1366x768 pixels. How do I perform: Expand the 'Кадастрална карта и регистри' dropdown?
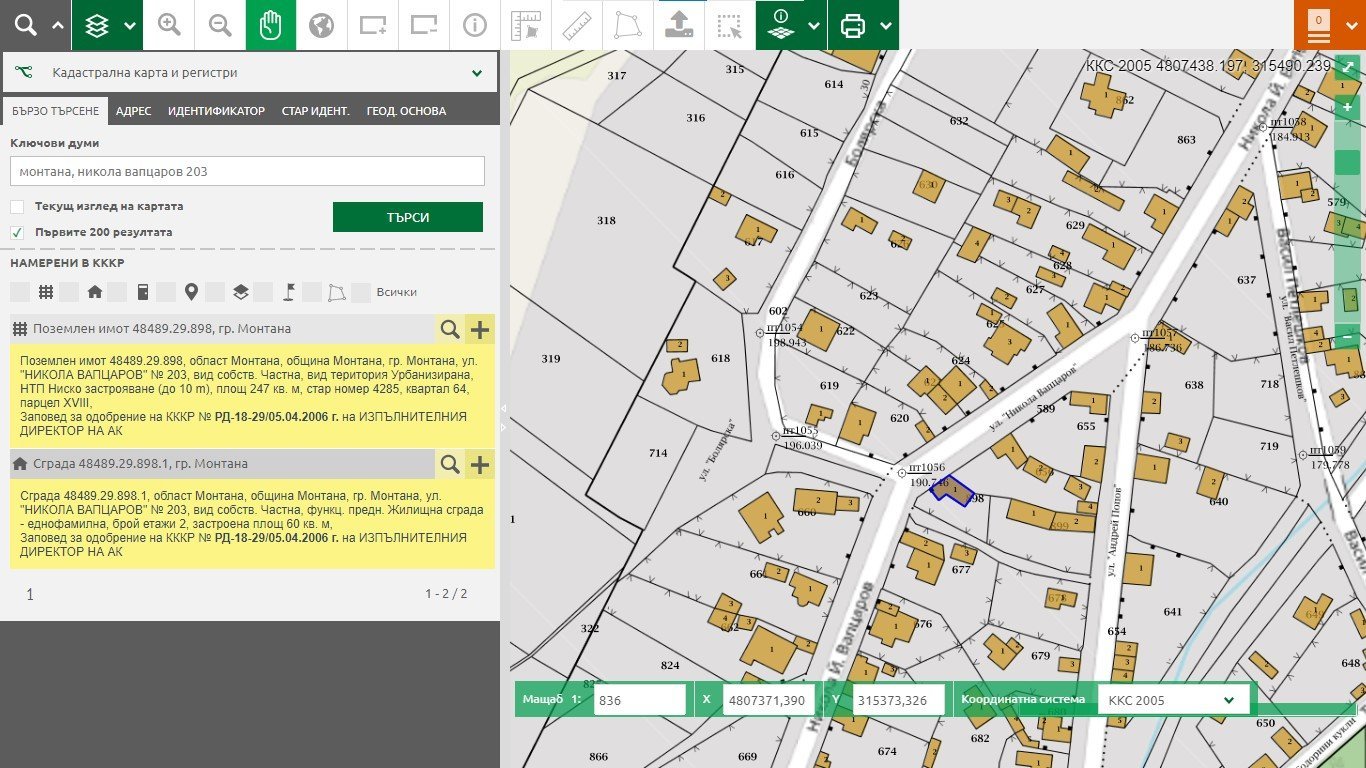point(477,73)
